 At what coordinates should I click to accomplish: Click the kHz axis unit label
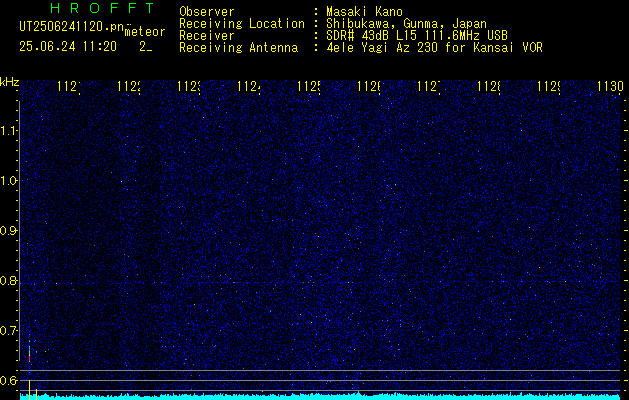coord(10,83)
